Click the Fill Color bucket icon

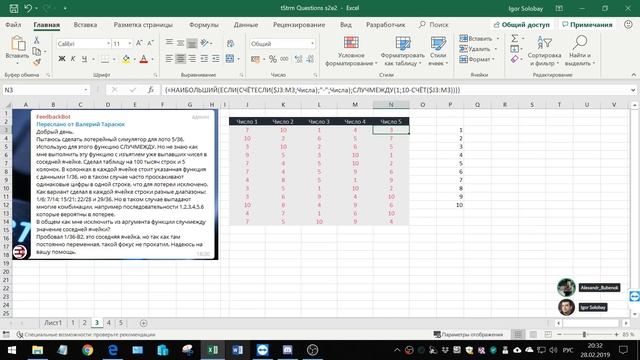126,59
